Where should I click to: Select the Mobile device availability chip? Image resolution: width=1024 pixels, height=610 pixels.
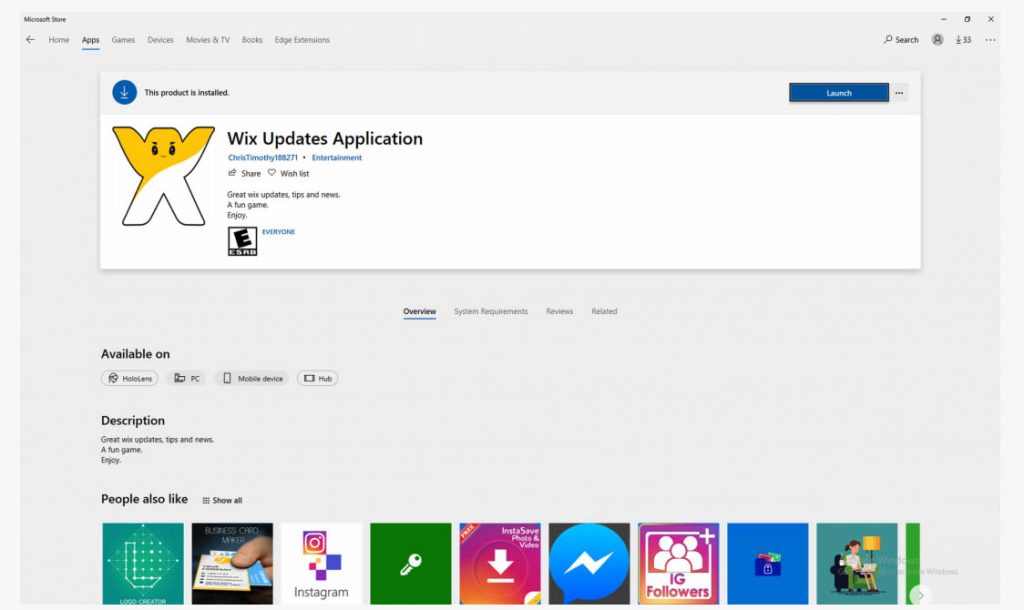253,378
